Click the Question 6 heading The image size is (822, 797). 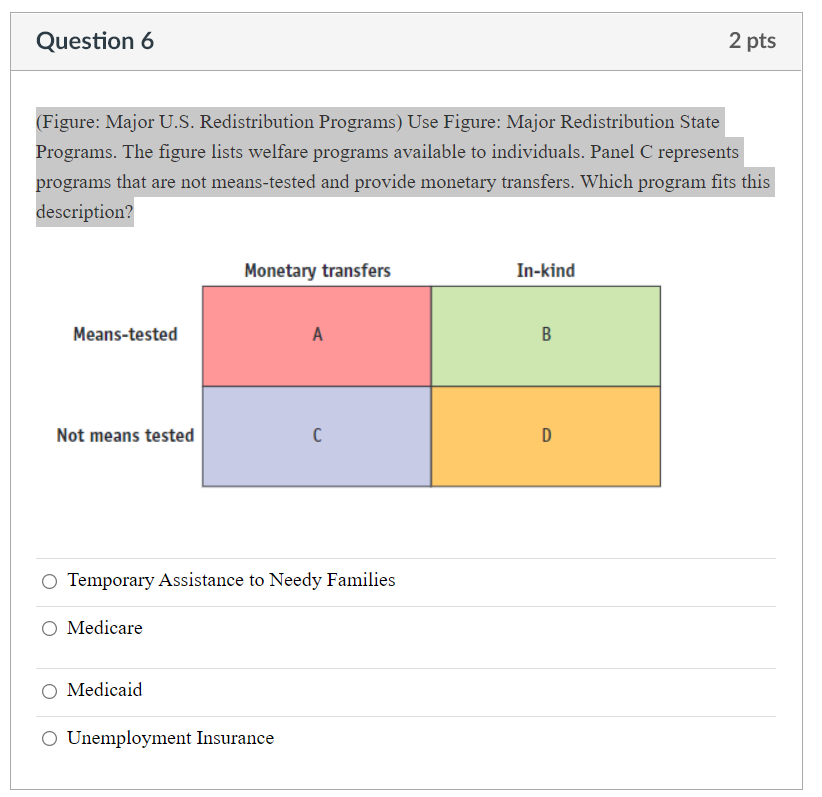[95, 41]
